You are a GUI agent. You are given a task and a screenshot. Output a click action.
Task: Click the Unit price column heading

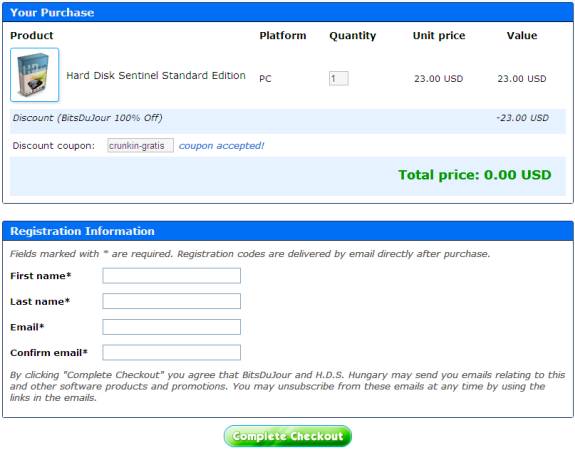tap(439, 36)
